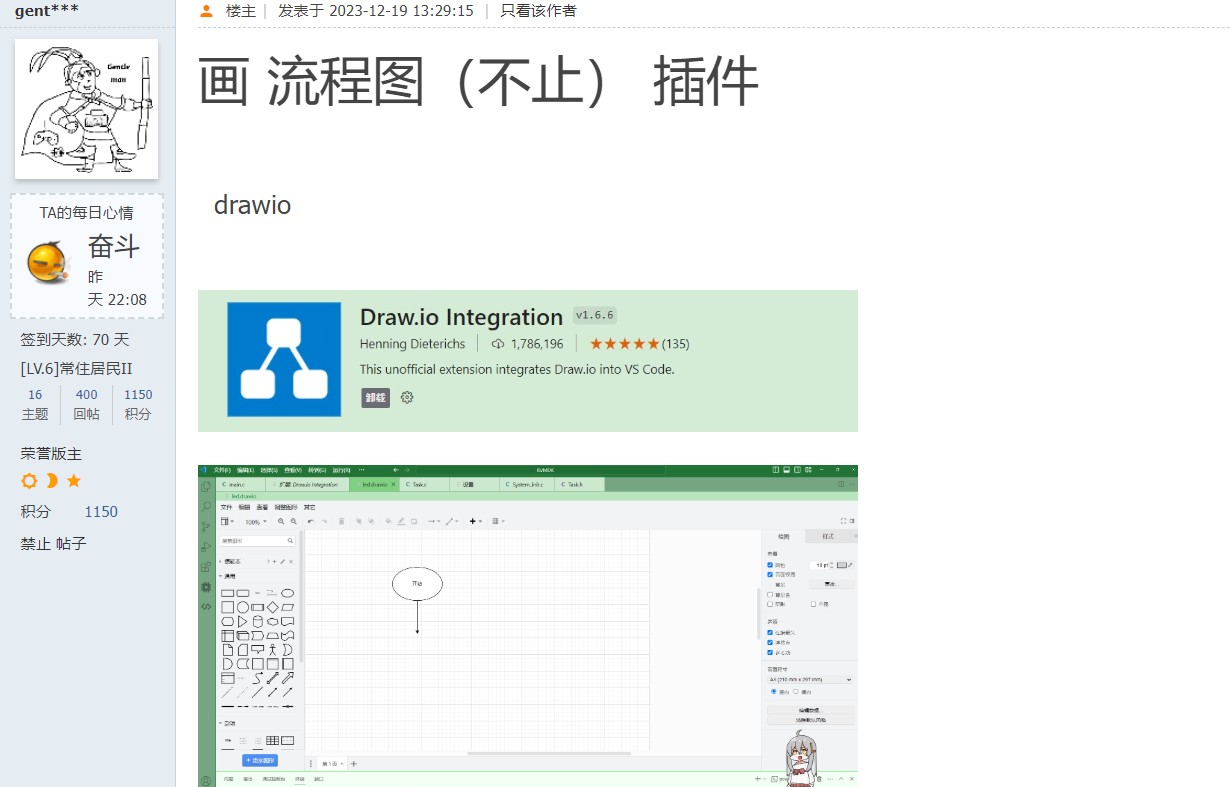Viewport: 1230px width, 787px height.
Task: Click the 卸载 uninstall button
Action: point(375,397)
